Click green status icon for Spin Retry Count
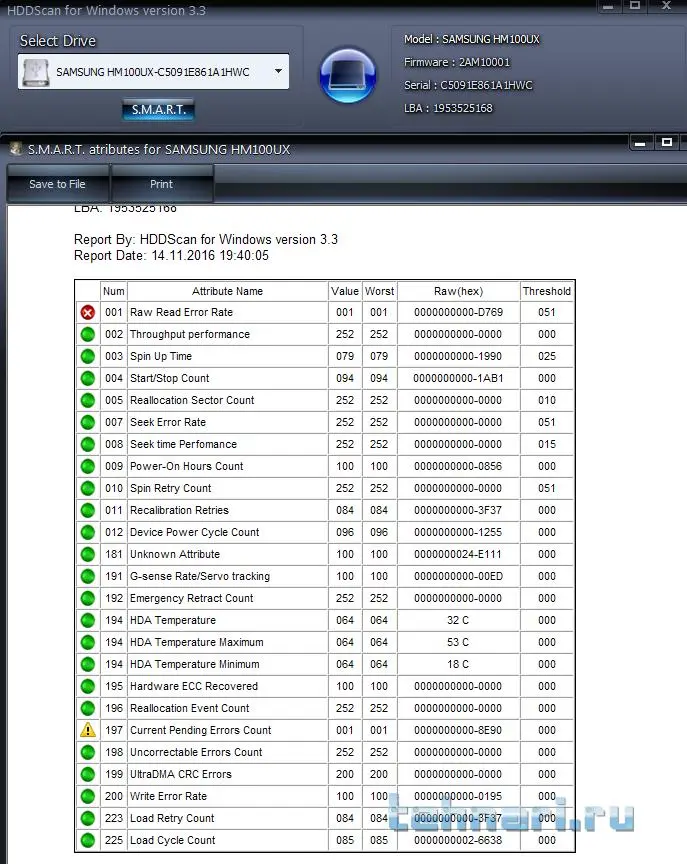 88,489
